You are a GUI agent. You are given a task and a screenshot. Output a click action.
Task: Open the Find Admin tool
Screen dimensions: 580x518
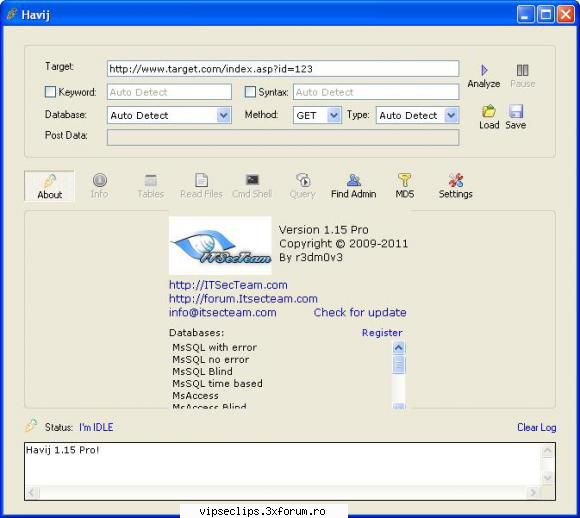[354, 186]
